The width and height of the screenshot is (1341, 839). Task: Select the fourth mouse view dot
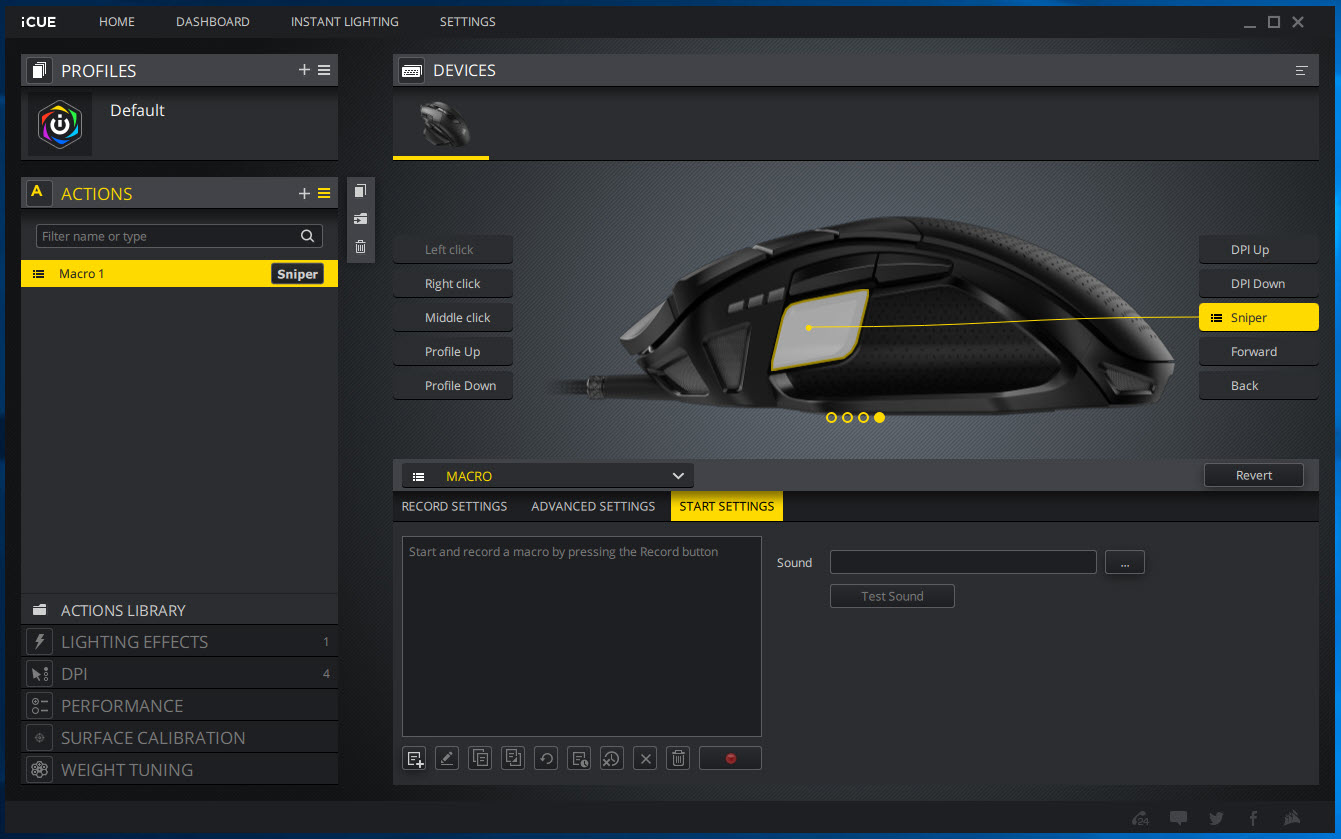click(x=880, y=417)
